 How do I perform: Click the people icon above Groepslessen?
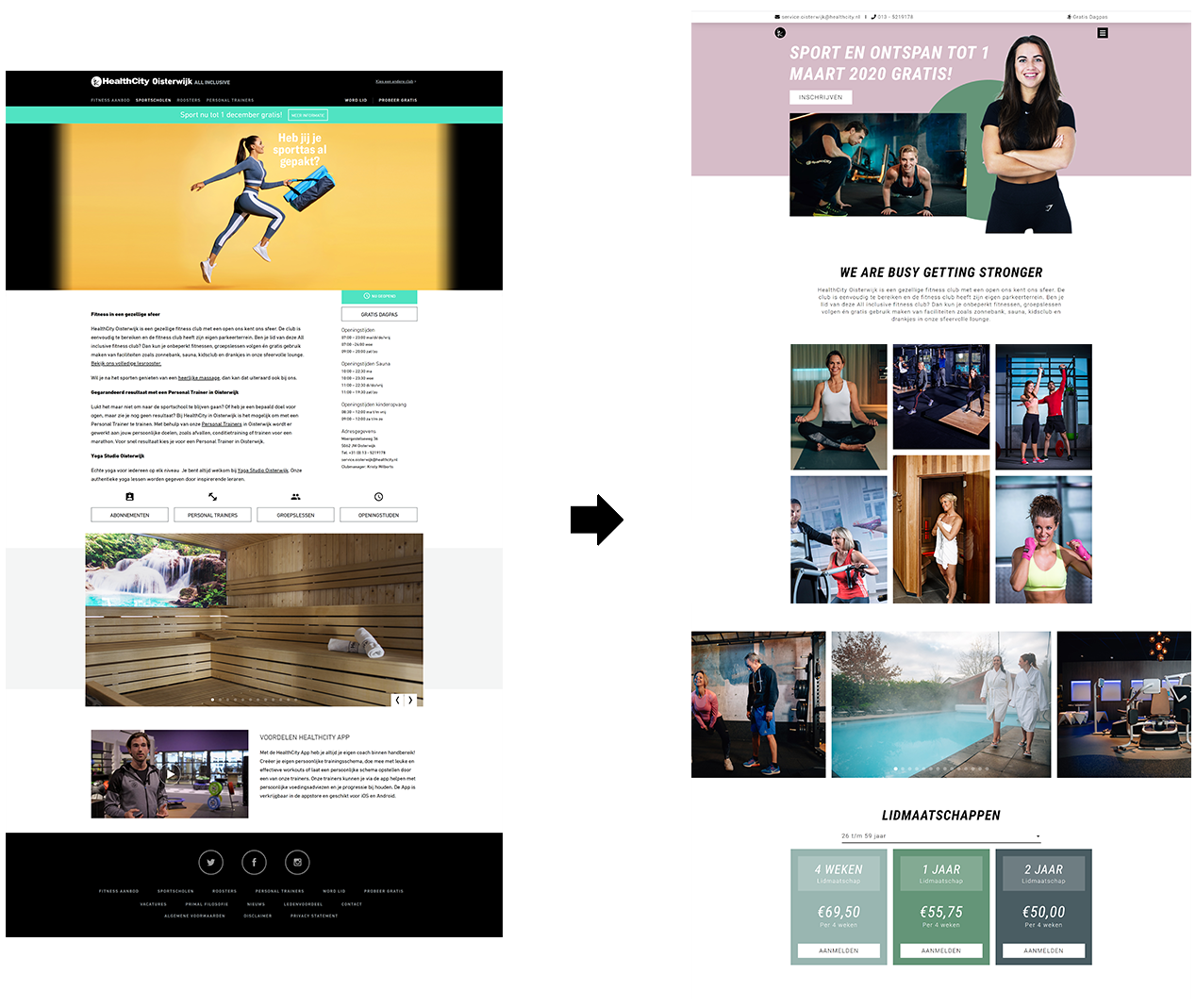295,497
